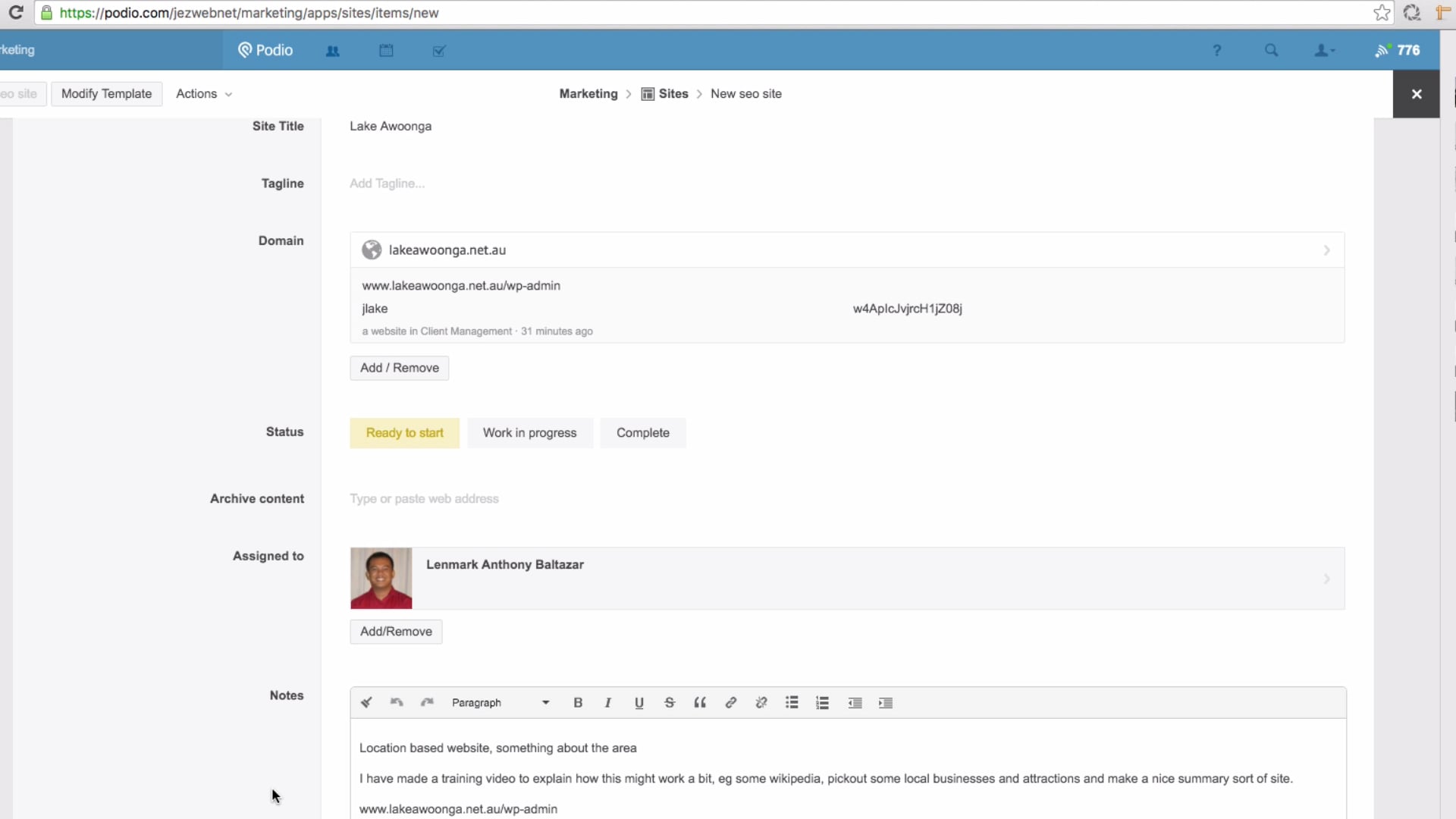Navigate to the Sites breadcrumb link
Screen dimensions: 1456x819
point(673,93)
